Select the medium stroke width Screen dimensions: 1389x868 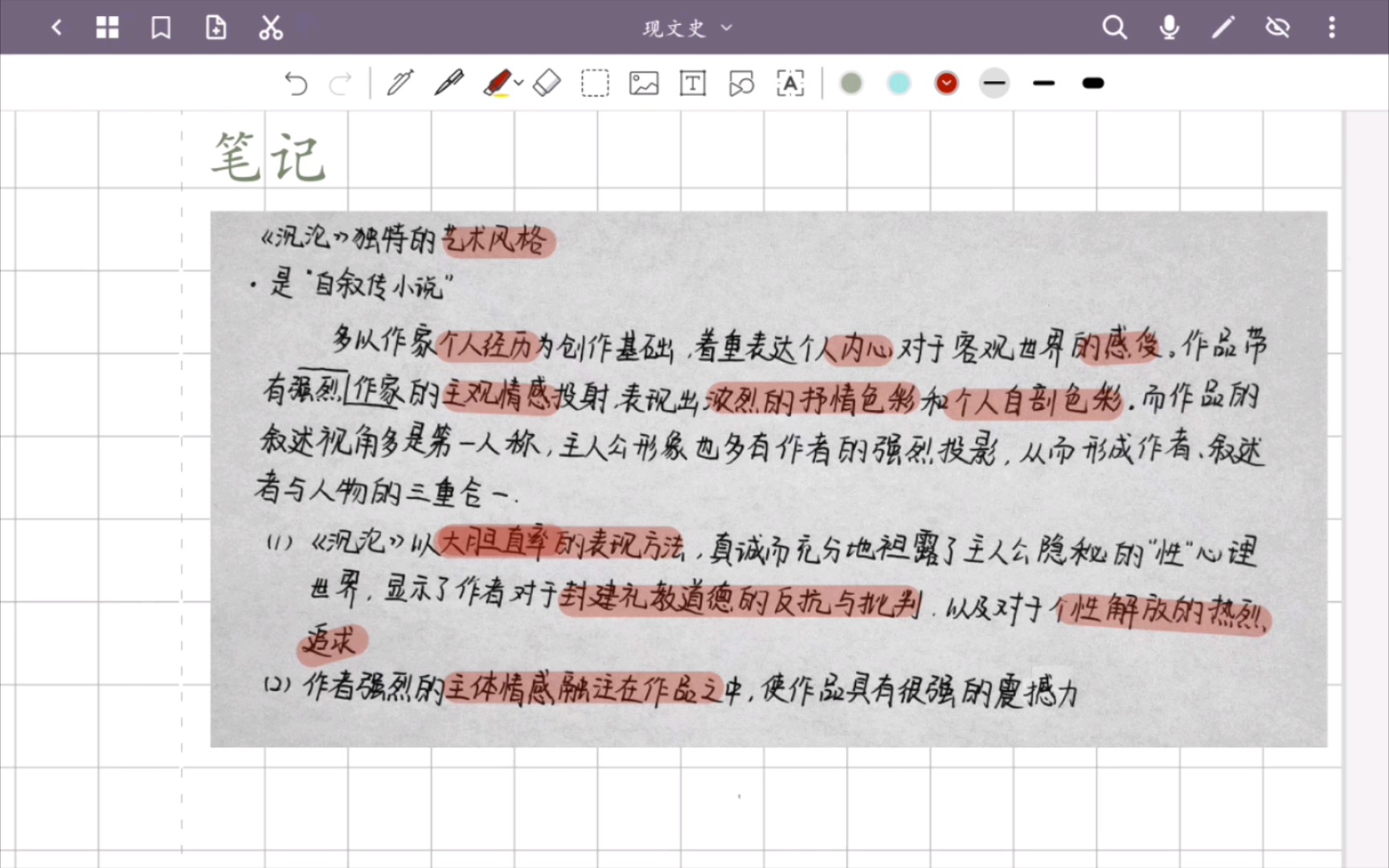[1043, 83]
